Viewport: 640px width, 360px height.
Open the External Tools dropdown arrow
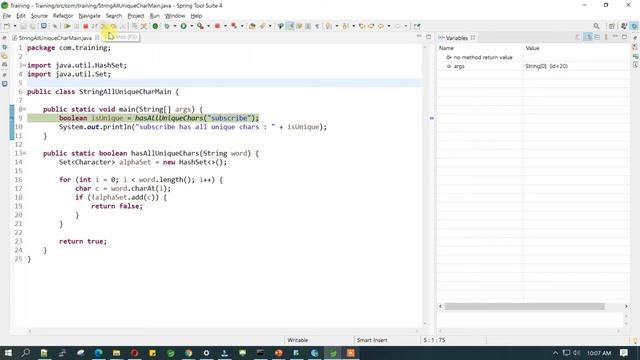tap(208, 26)
